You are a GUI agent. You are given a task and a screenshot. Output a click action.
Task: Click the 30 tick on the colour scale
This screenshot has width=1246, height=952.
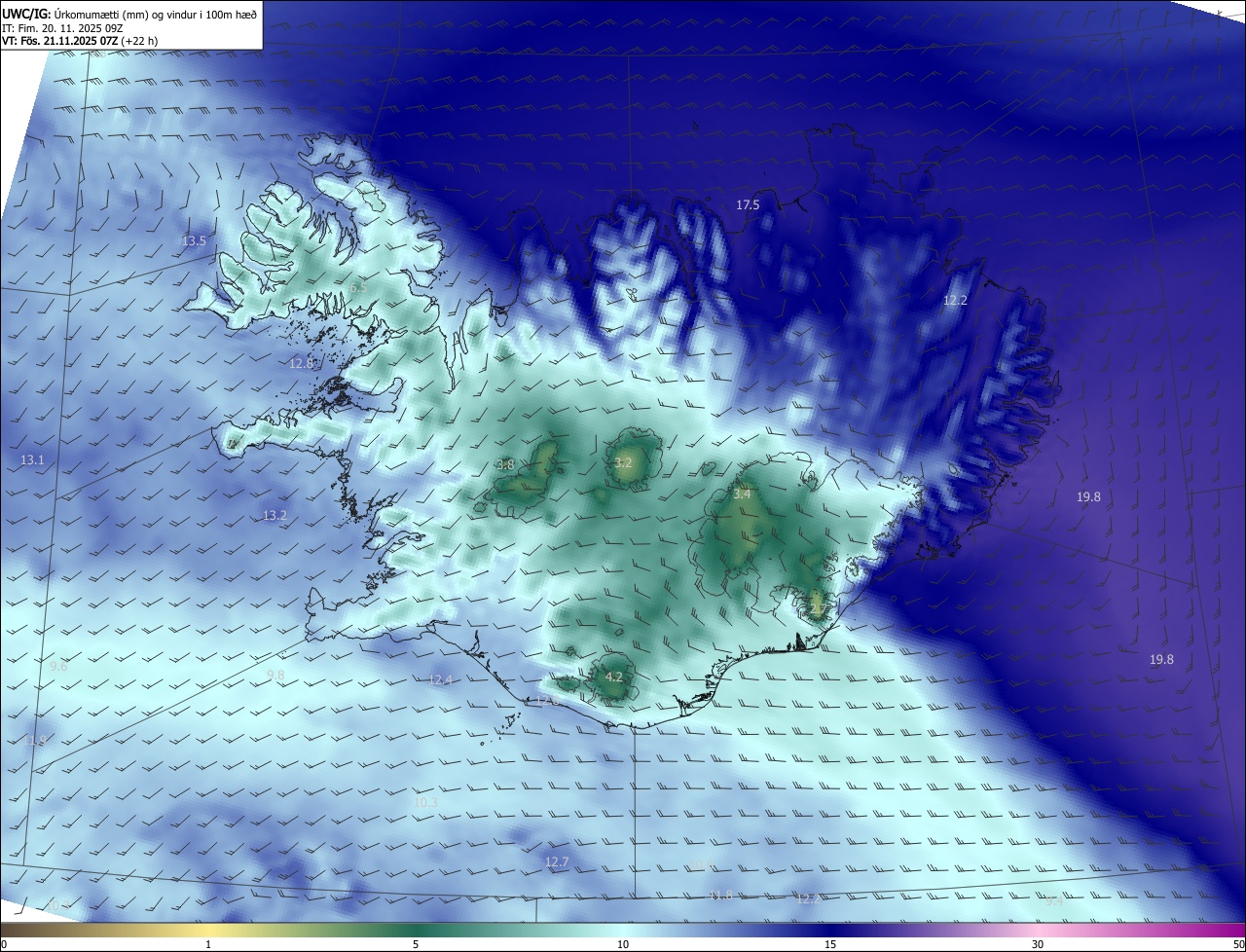click(1038, 944)
